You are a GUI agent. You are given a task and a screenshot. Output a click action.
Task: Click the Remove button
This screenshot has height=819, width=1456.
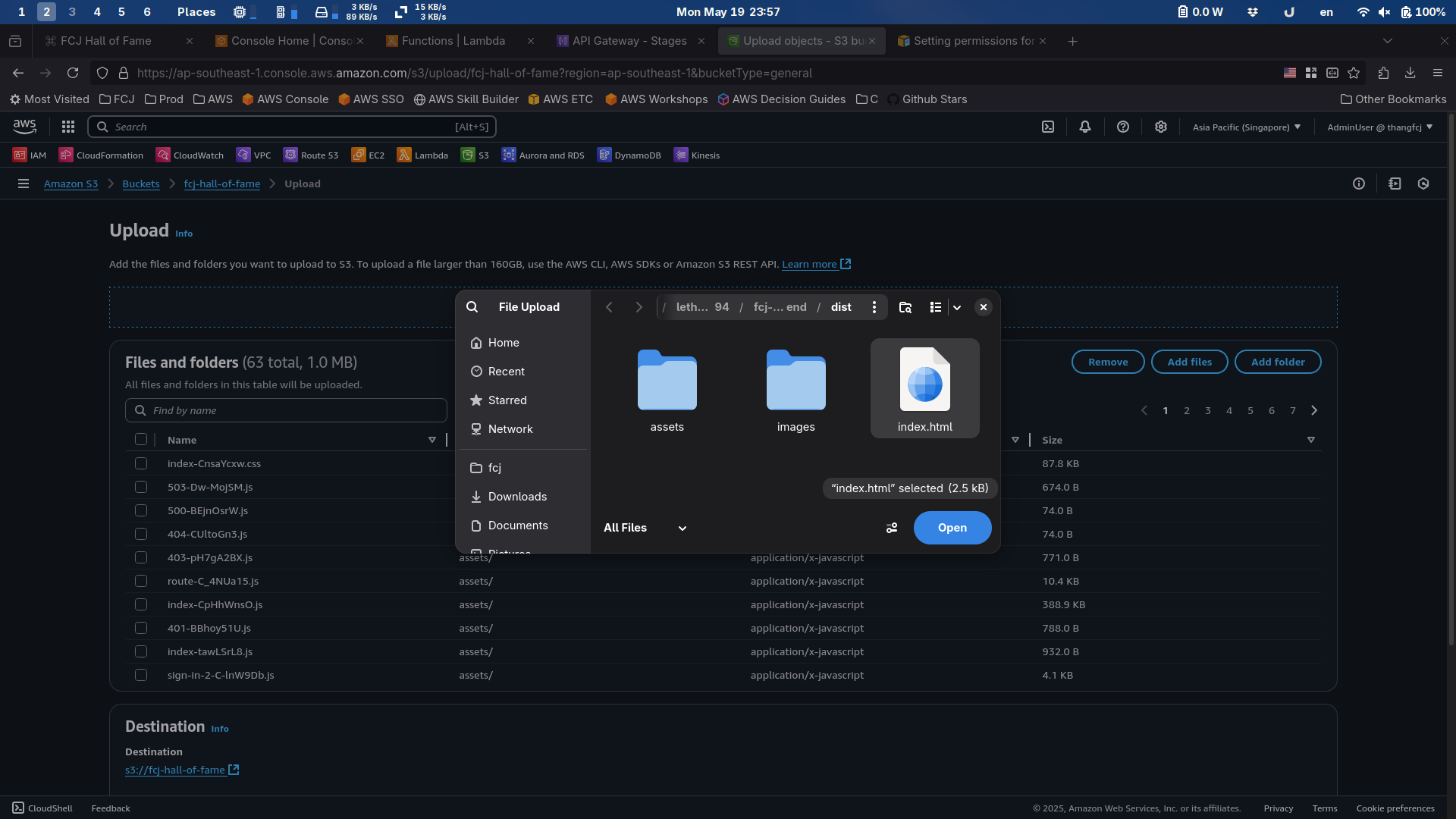pos(1108,362)
